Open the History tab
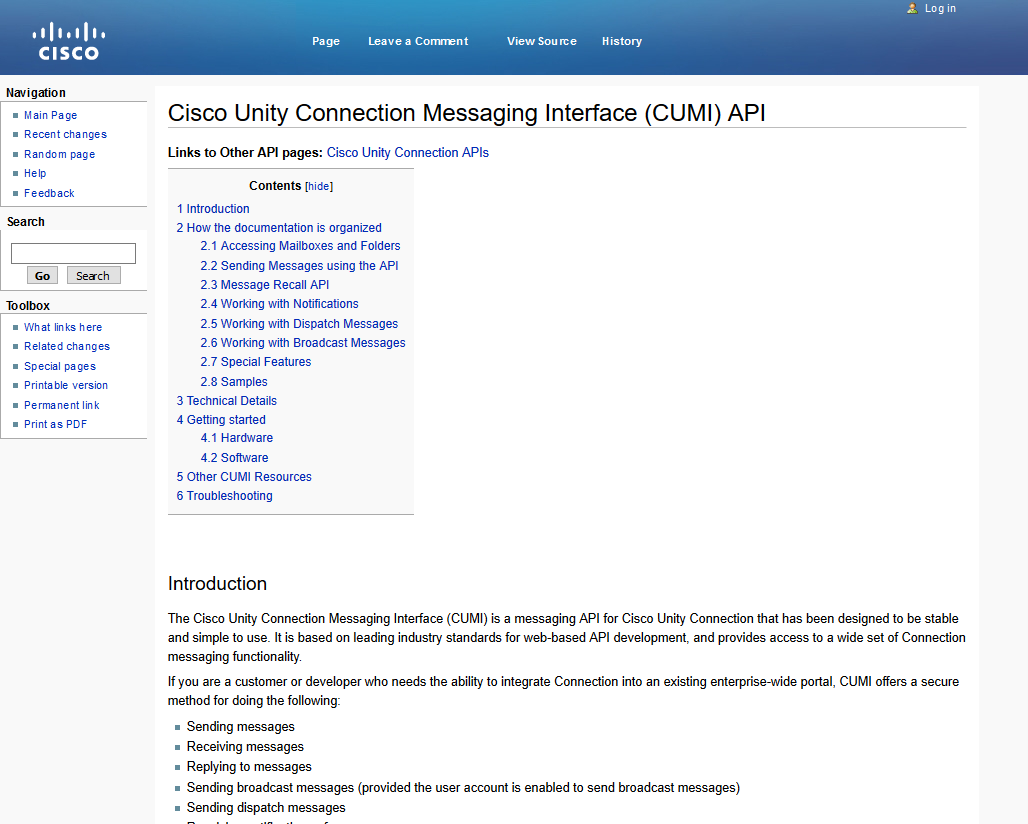The width and height of the screenshot is (1028, 824). tap(622, 41)
